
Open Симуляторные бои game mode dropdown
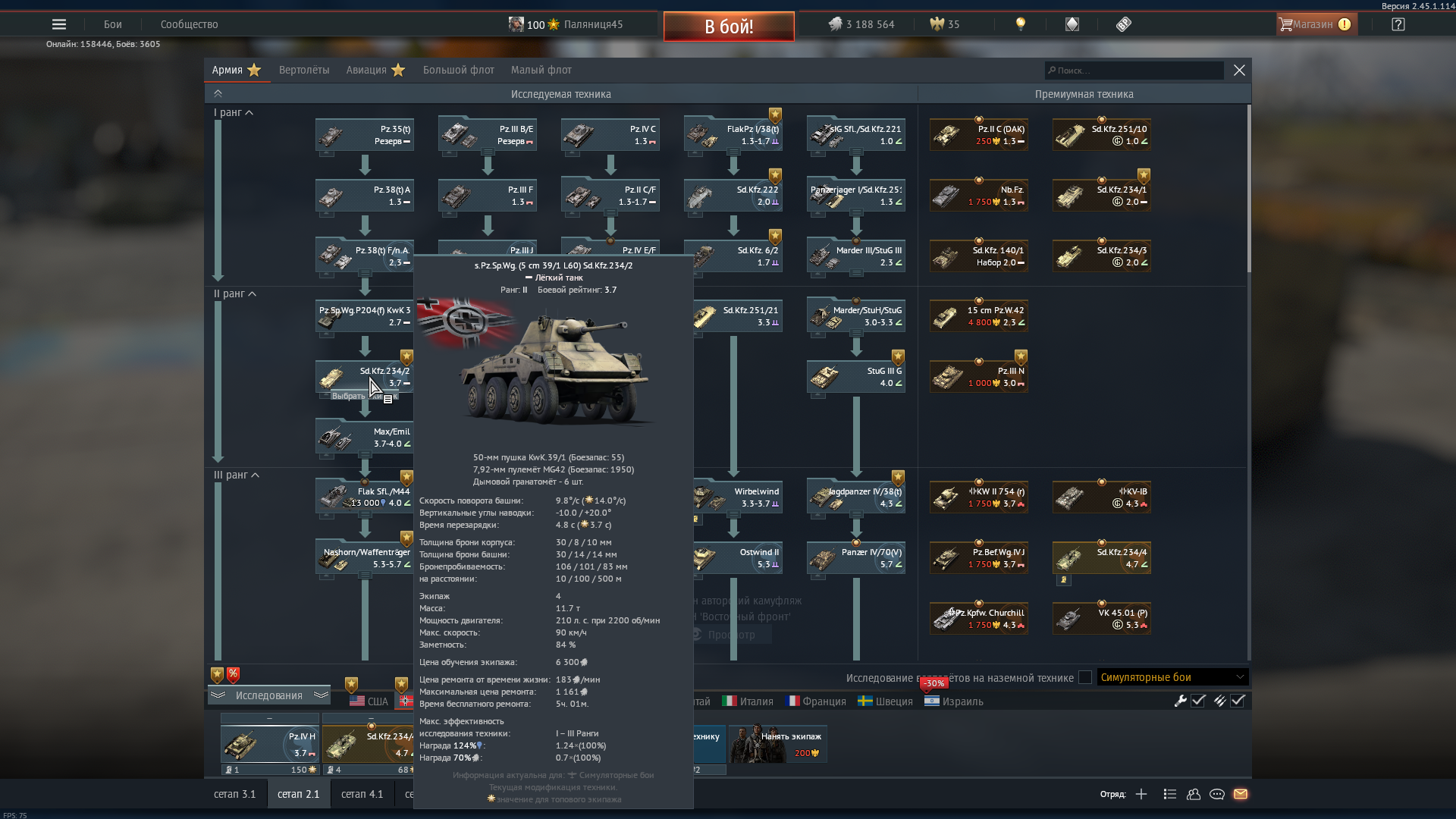tap(1172, 677)
